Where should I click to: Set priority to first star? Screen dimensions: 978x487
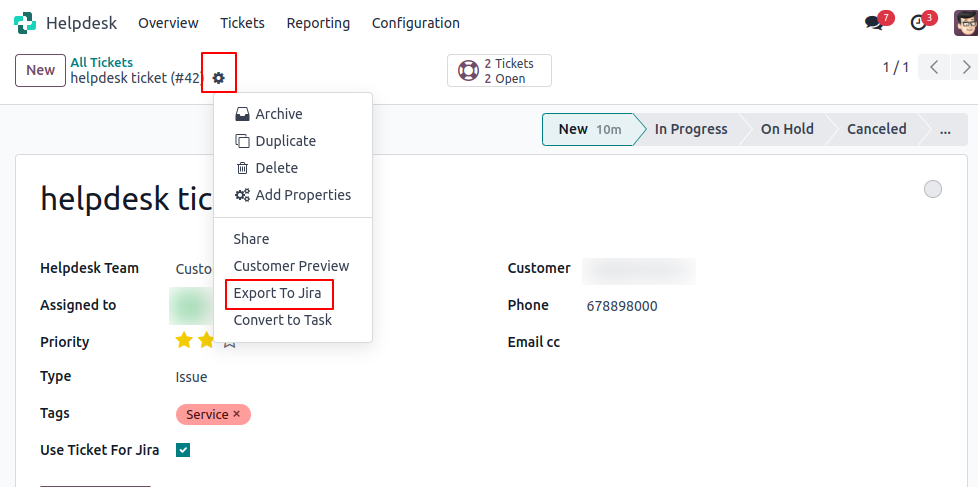(x=183, y=340)
